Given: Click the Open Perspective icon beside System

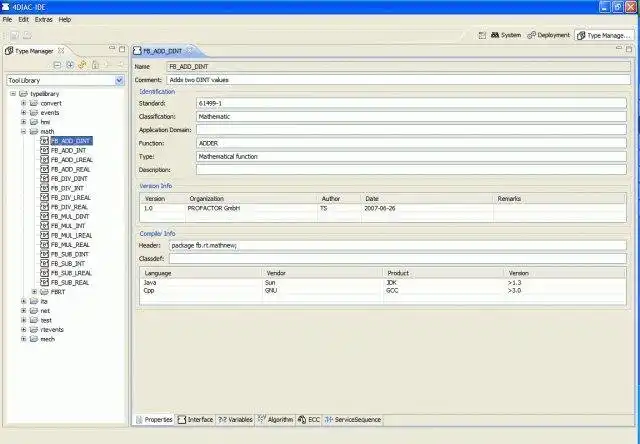Looking at the screenshot, I should 482,36.
